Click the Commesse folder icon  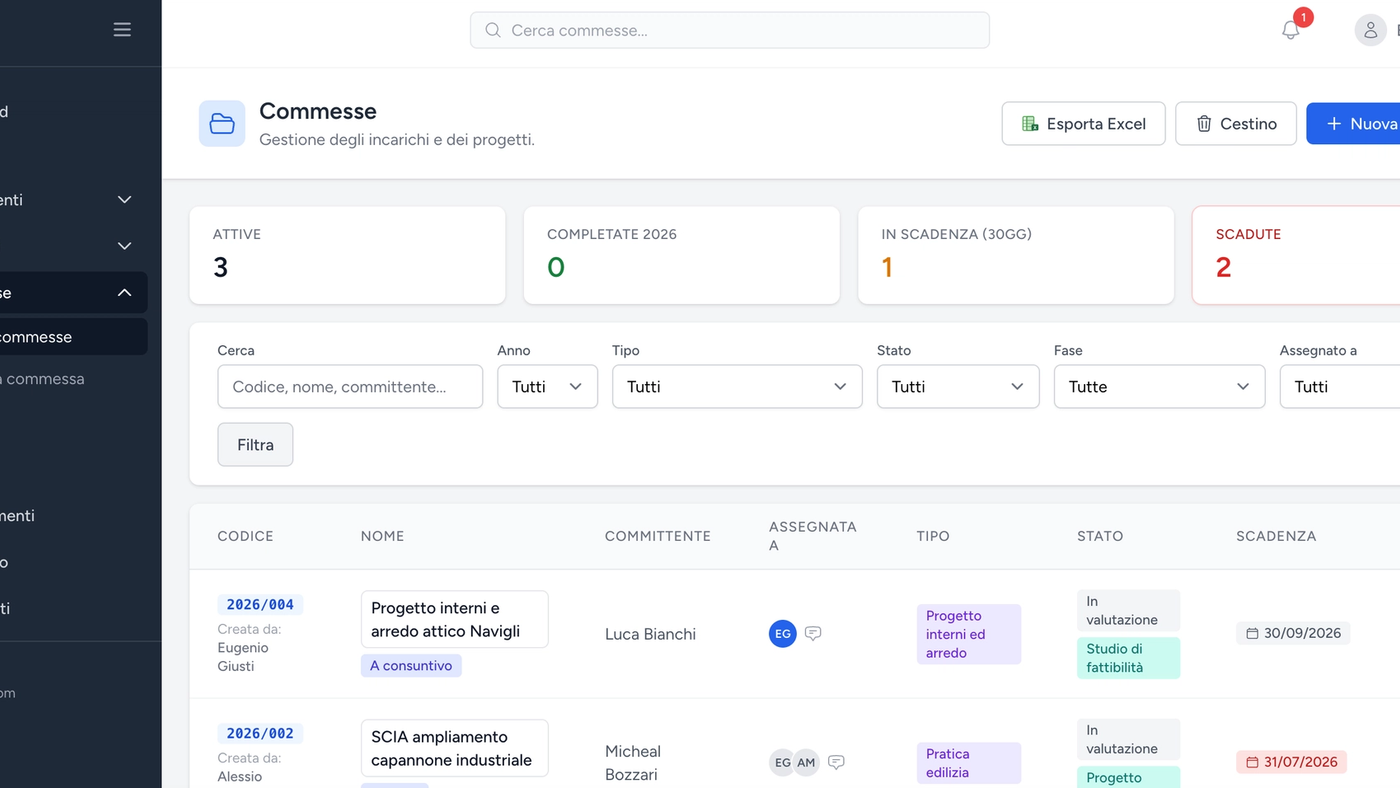tap(222, 124)
